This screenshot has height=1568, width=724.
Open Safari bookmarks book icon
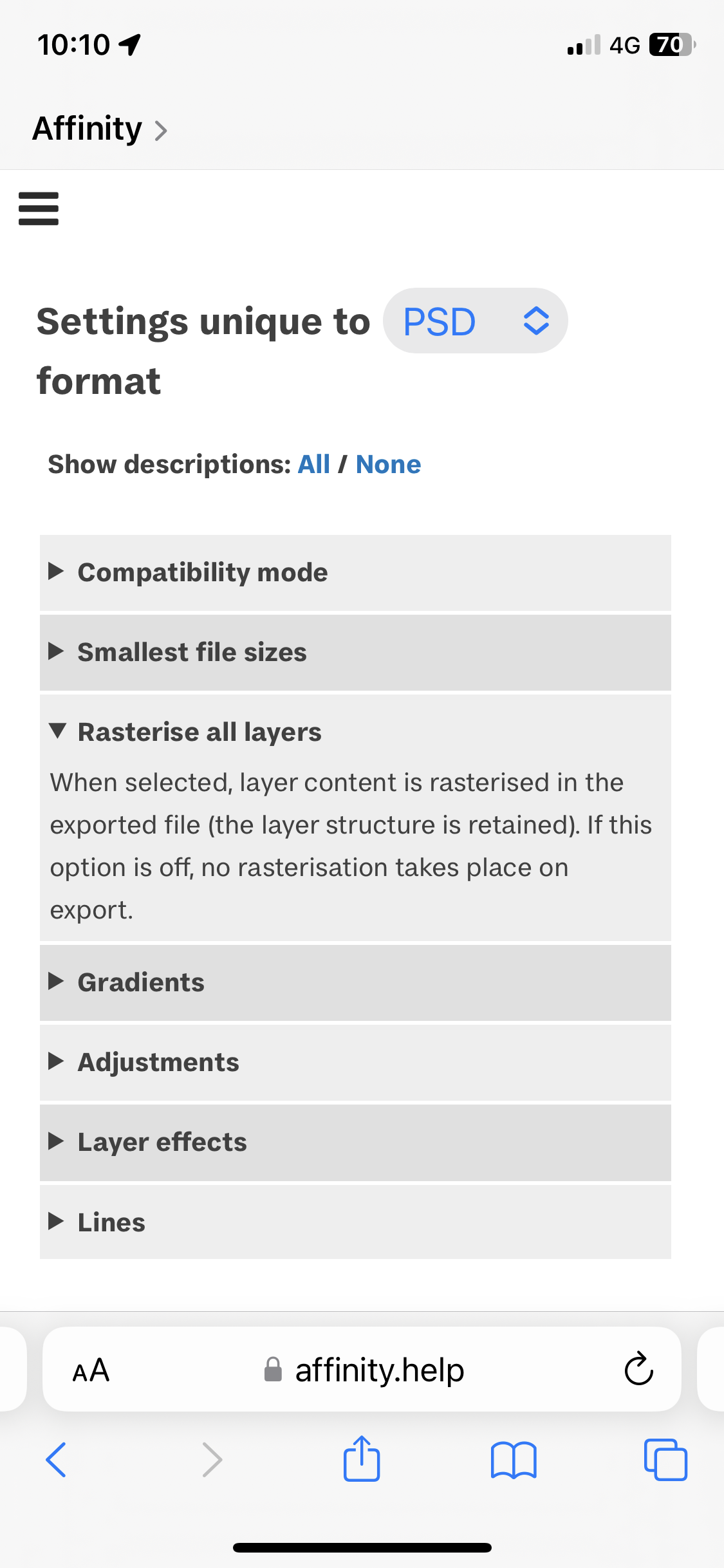click(513, 1459)
